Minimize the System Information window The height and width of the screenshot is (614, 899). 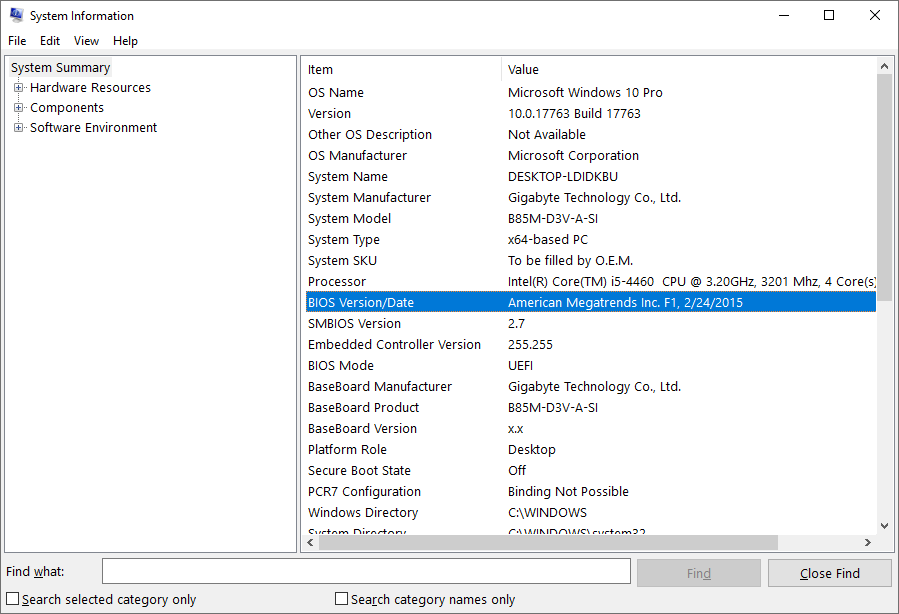(784, 15)
